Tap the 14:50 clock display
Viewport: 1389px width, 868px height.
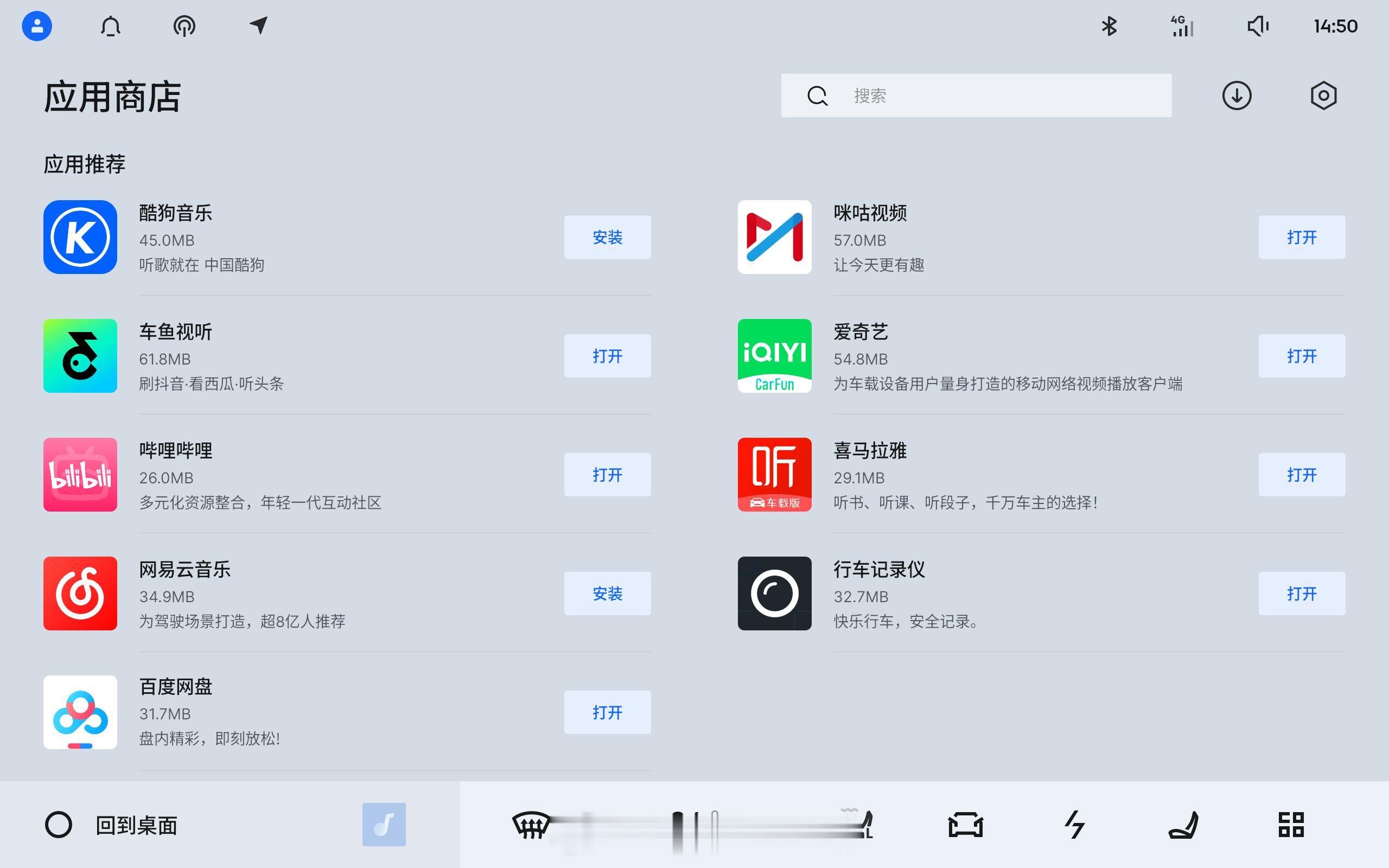tap(1335, 26)
